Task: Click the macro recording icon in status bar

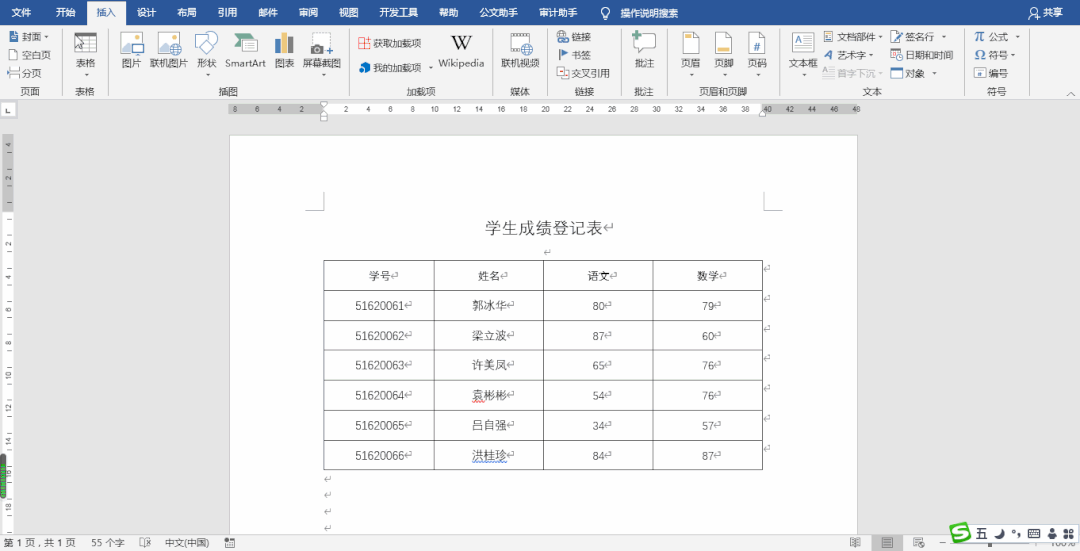Action: [229, 543]
